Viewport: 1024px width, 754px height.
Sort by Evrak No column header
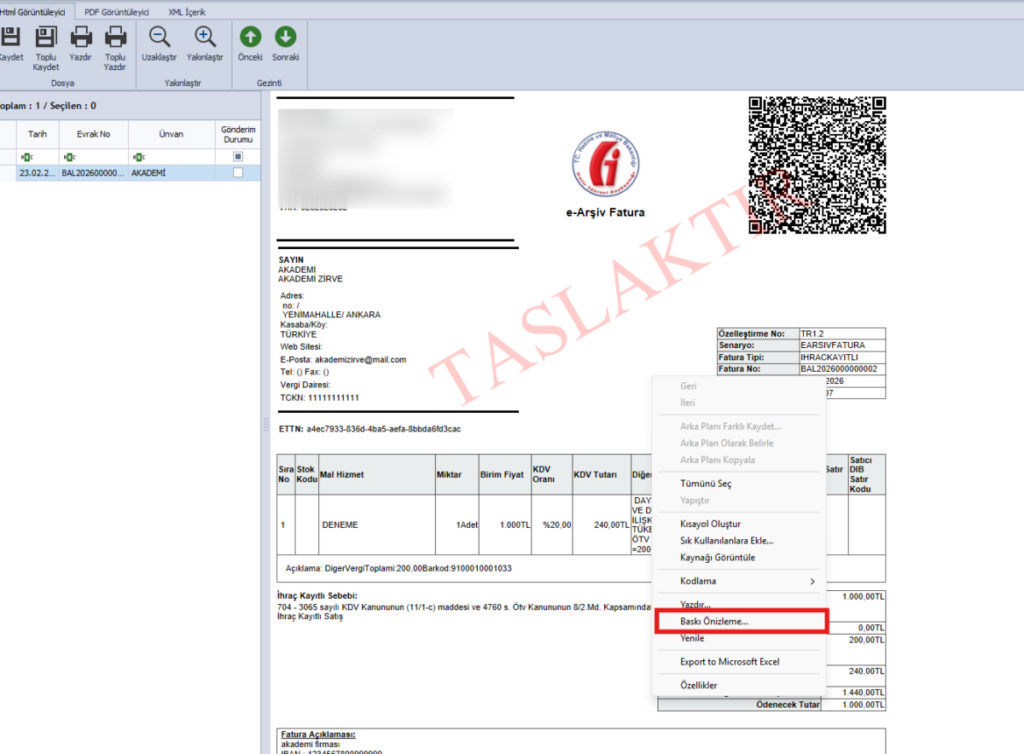(93, 134)
